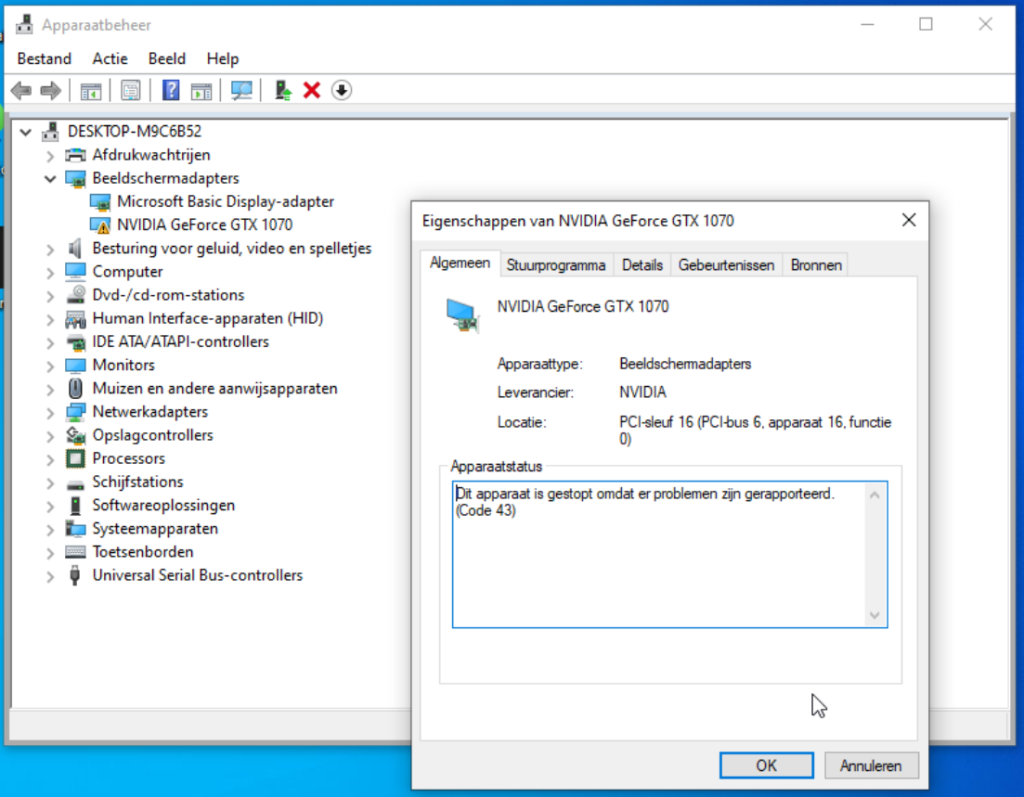Open the Actie menu

(x=110, y=59)
